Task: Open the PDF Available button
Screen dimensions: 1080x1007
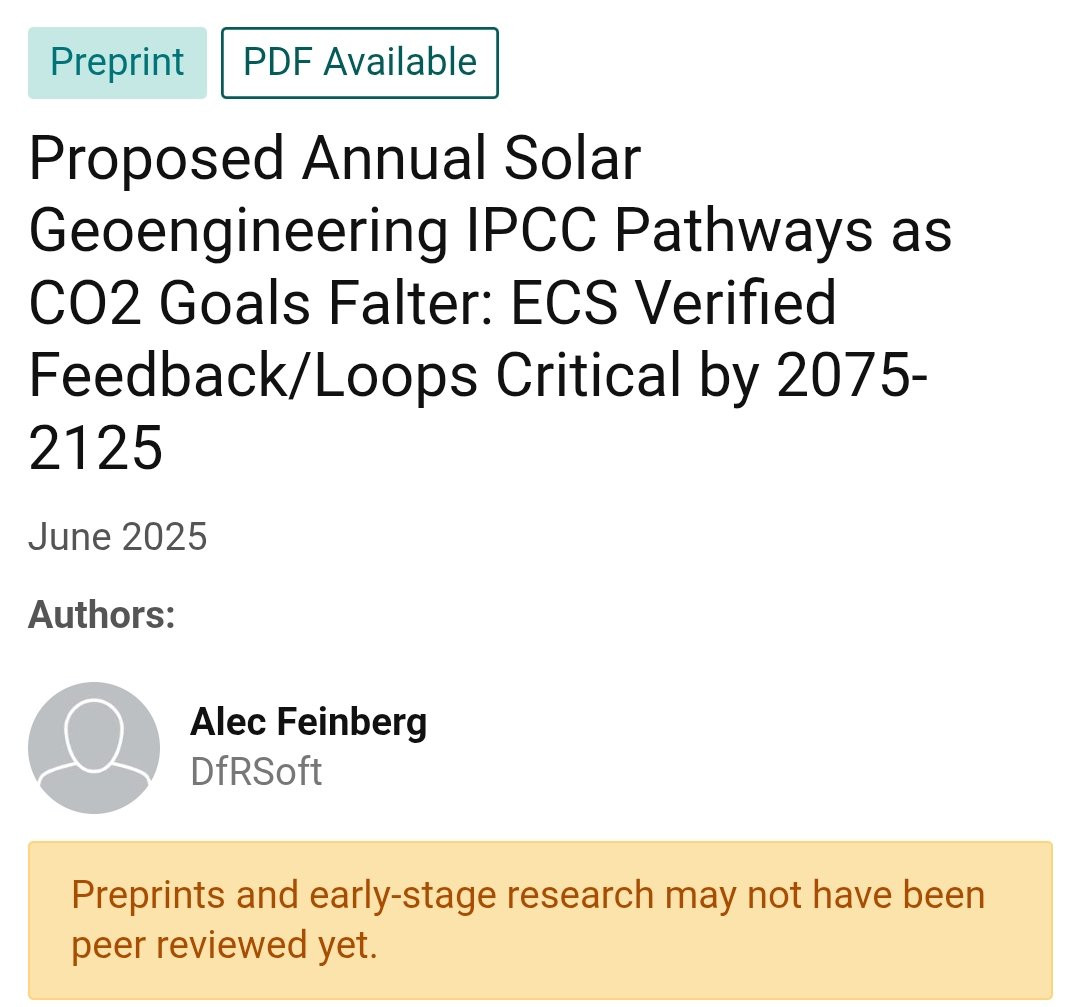Action: pyautogui.click(x=360, y=63)
